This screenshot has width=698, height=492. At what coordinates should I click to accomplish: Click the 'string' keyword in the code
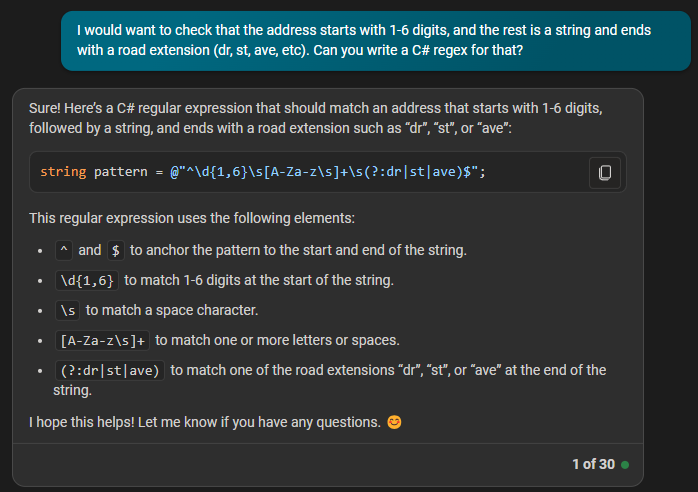coord(63,172)
